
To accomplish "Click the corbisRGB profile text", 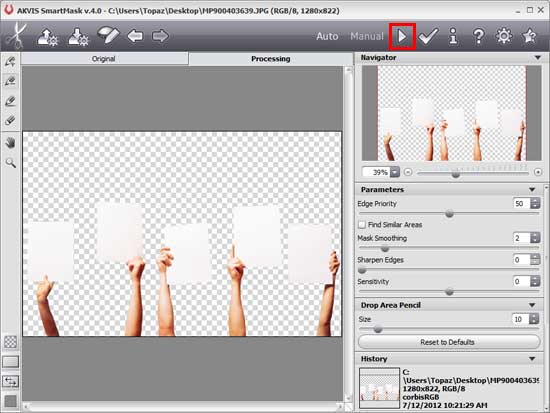I will click(x=420, y=397).
